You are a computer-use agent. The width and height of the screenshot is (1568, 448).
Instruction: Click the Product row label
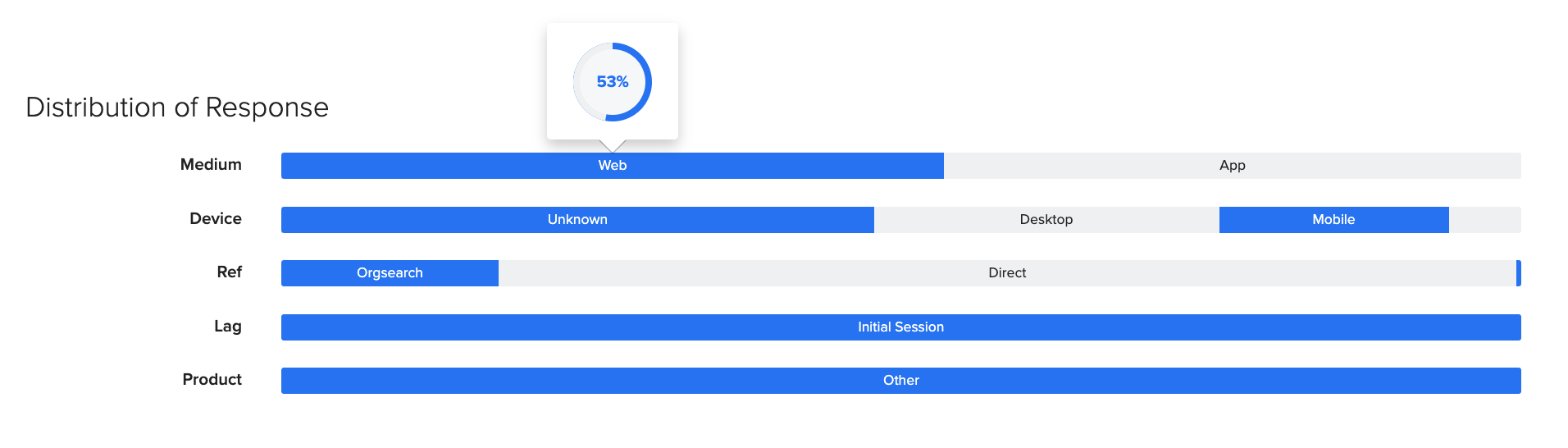click(x=212, y=380)
